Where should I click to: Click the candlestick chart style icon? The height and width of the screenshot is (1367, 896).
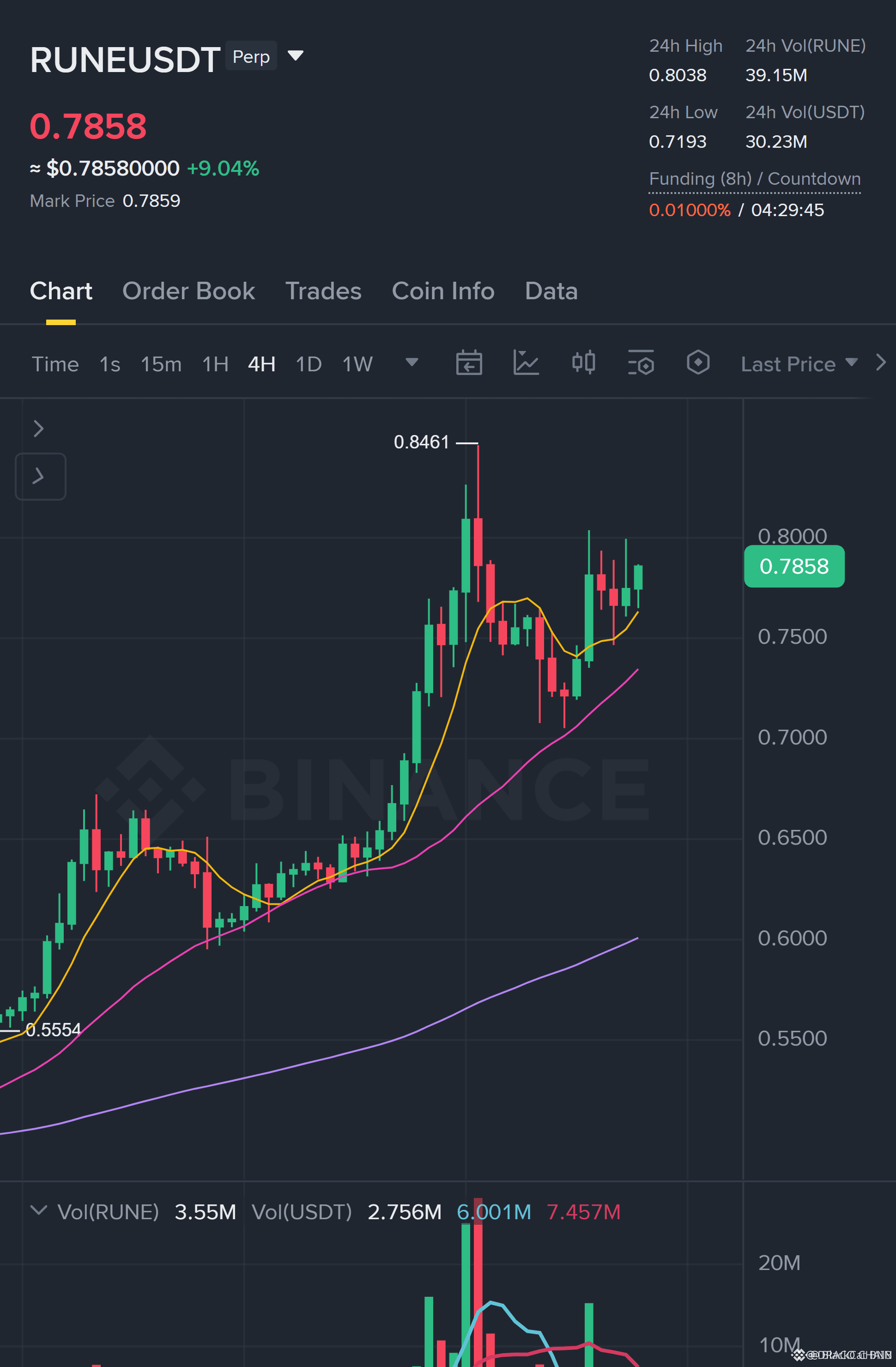point(583,363)
